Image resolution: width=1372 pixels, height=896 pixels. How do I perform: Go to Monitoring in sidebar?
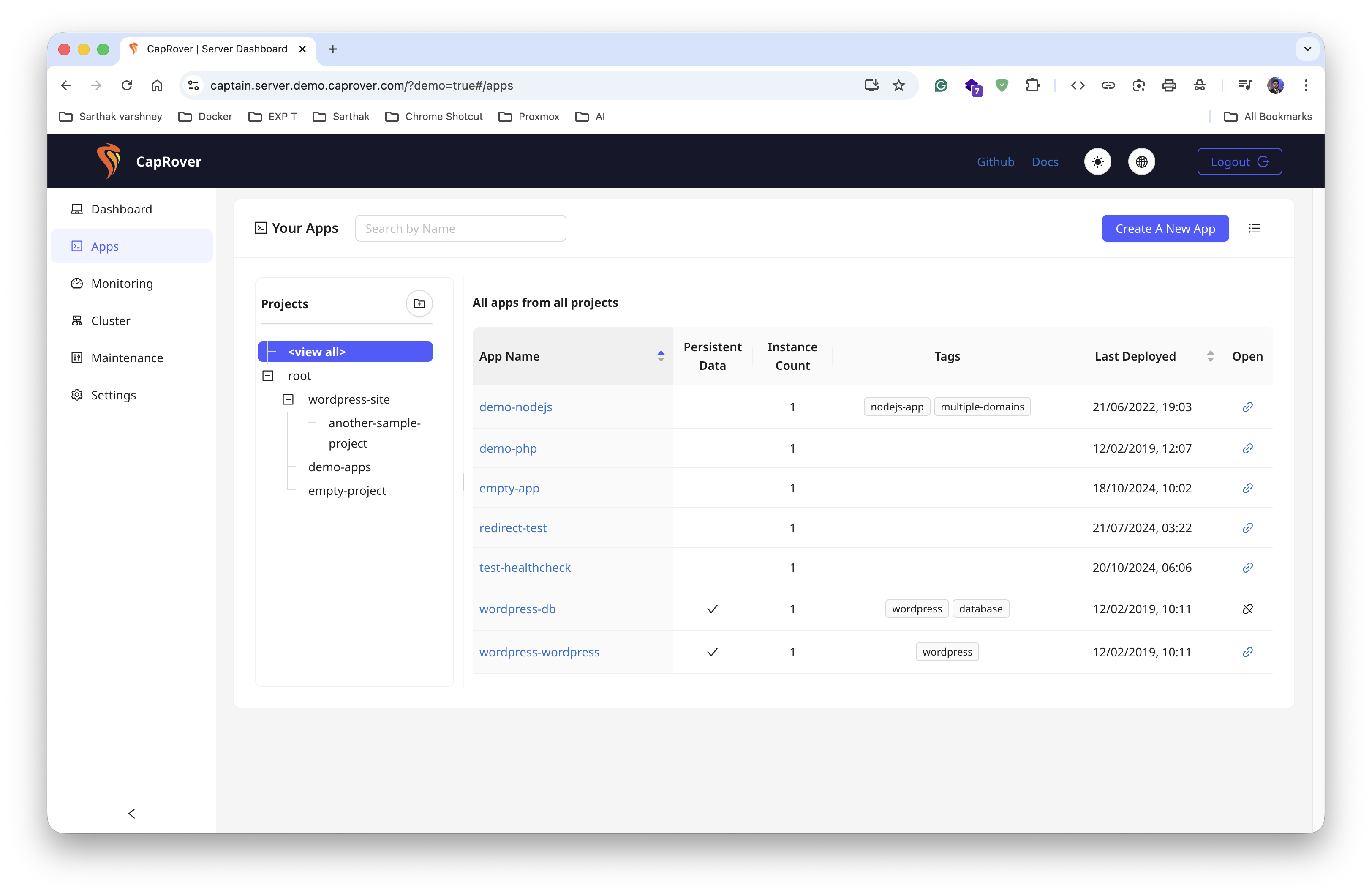coord(122,283)
